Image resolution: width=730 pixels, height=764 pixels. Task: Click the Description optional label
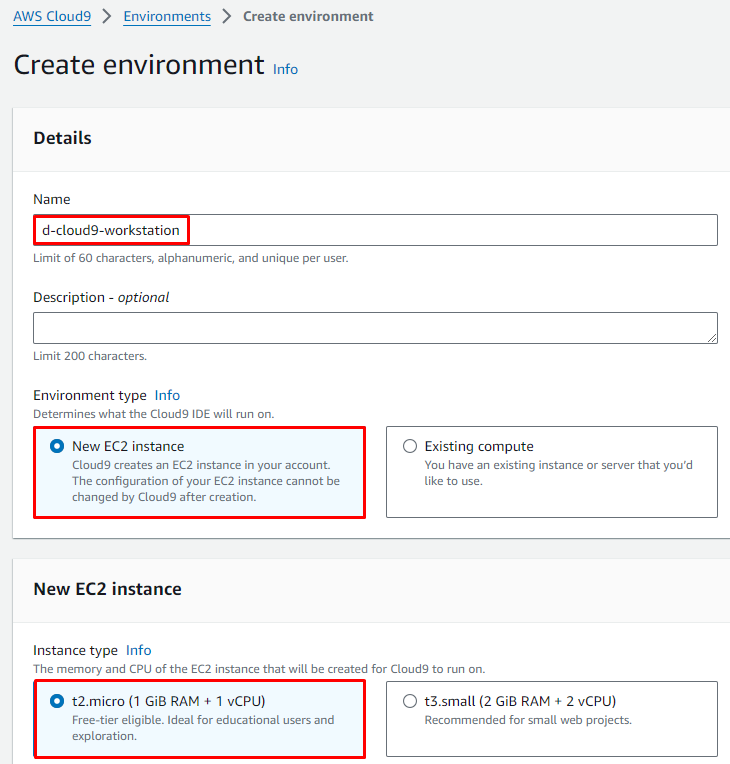pyautogui.click(x=101, y=297)
